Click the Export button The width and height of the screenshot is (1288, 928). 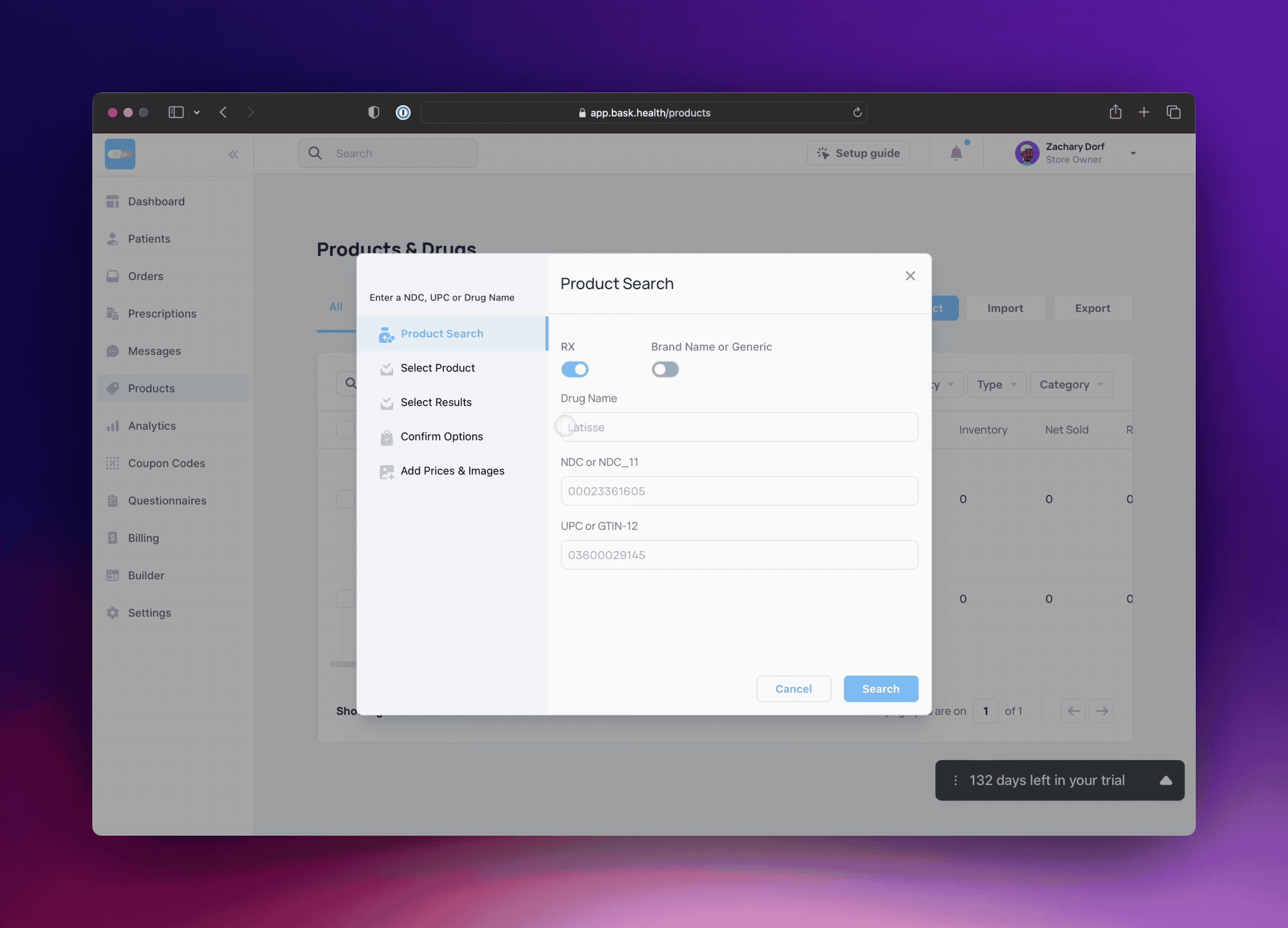click(x=1093, y=308)
